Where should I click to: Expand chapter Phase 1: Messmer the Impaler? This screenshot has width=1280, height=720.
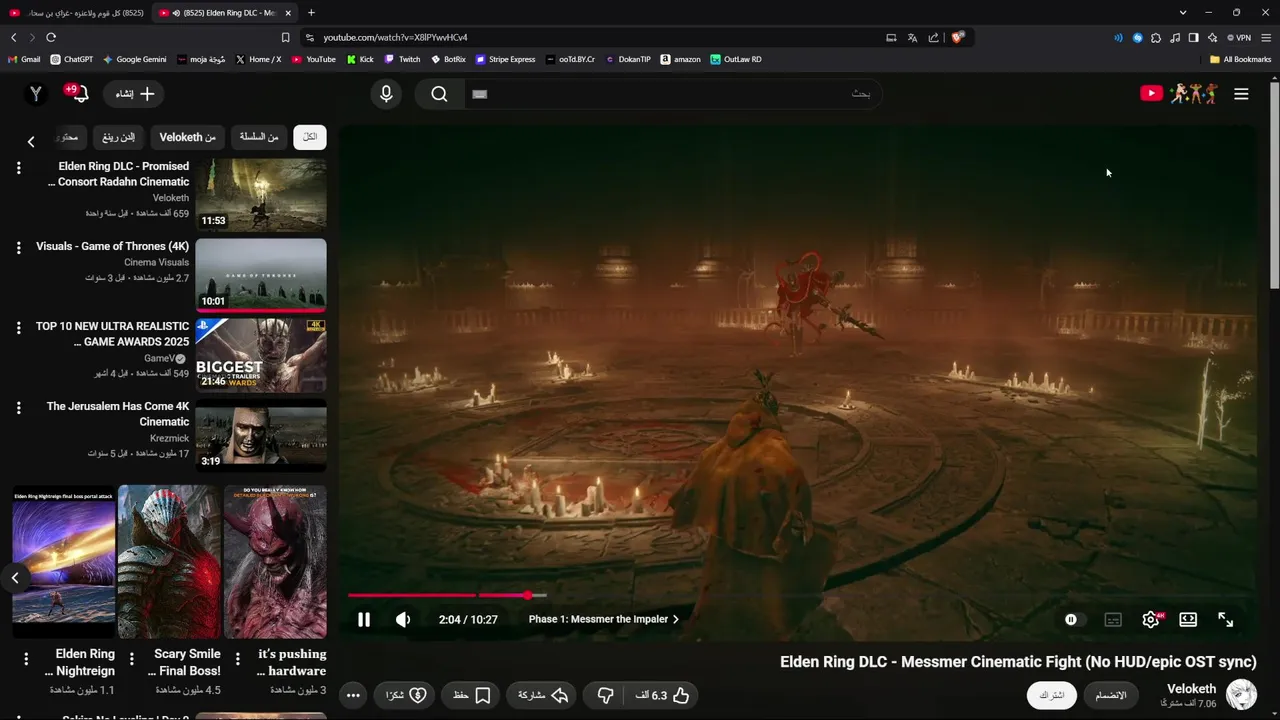(x=604, y=619)
